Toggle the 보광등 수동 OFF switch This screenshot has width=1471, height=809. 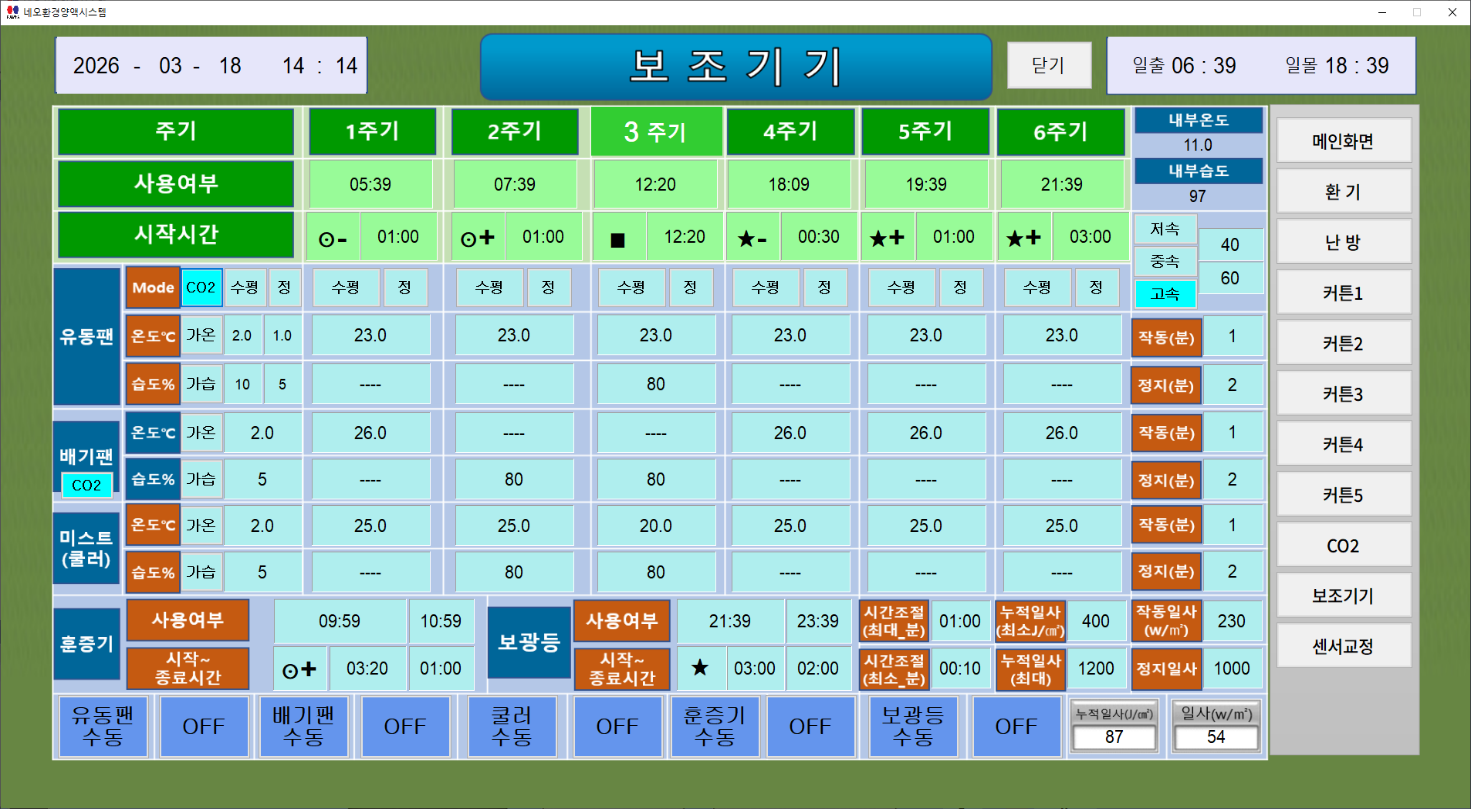coord(1016,727)
